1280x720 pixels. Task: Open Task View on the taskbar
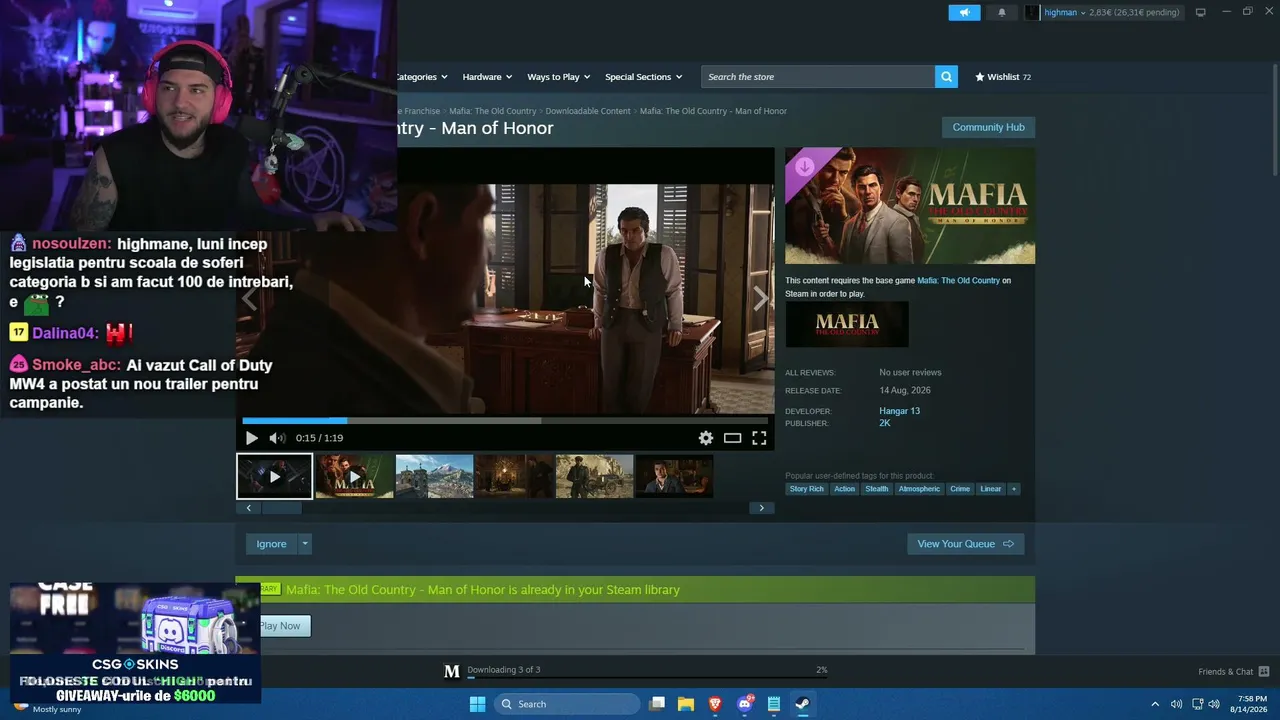pos(657,704)
